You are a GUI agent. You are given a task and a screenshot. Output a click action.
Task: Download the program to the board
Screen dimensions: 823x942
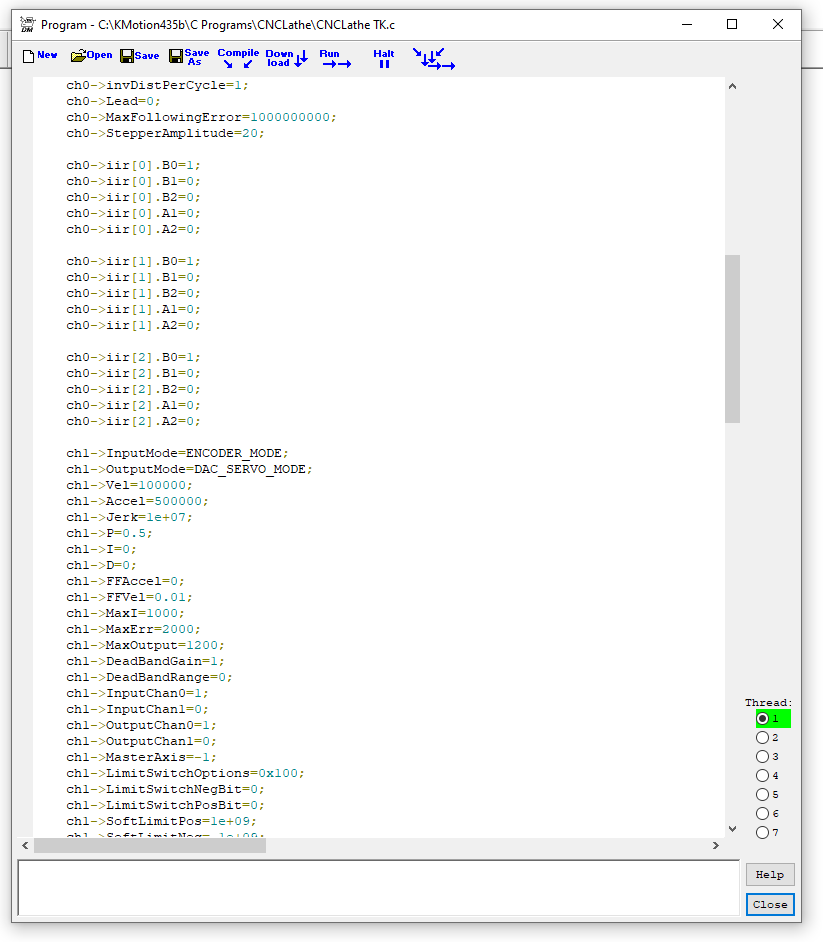click(286, 58)
